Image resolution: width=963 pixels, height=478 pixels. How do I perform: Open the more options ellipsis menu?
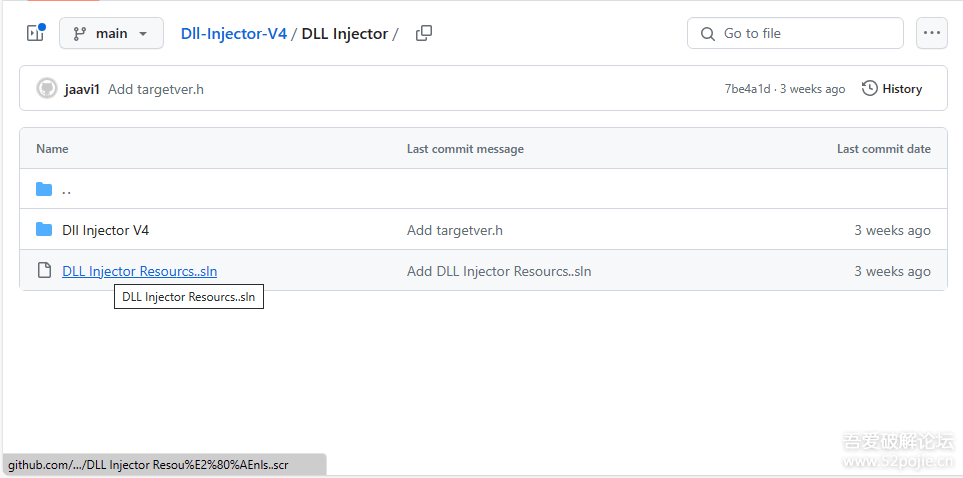click(x=932, y=33)
